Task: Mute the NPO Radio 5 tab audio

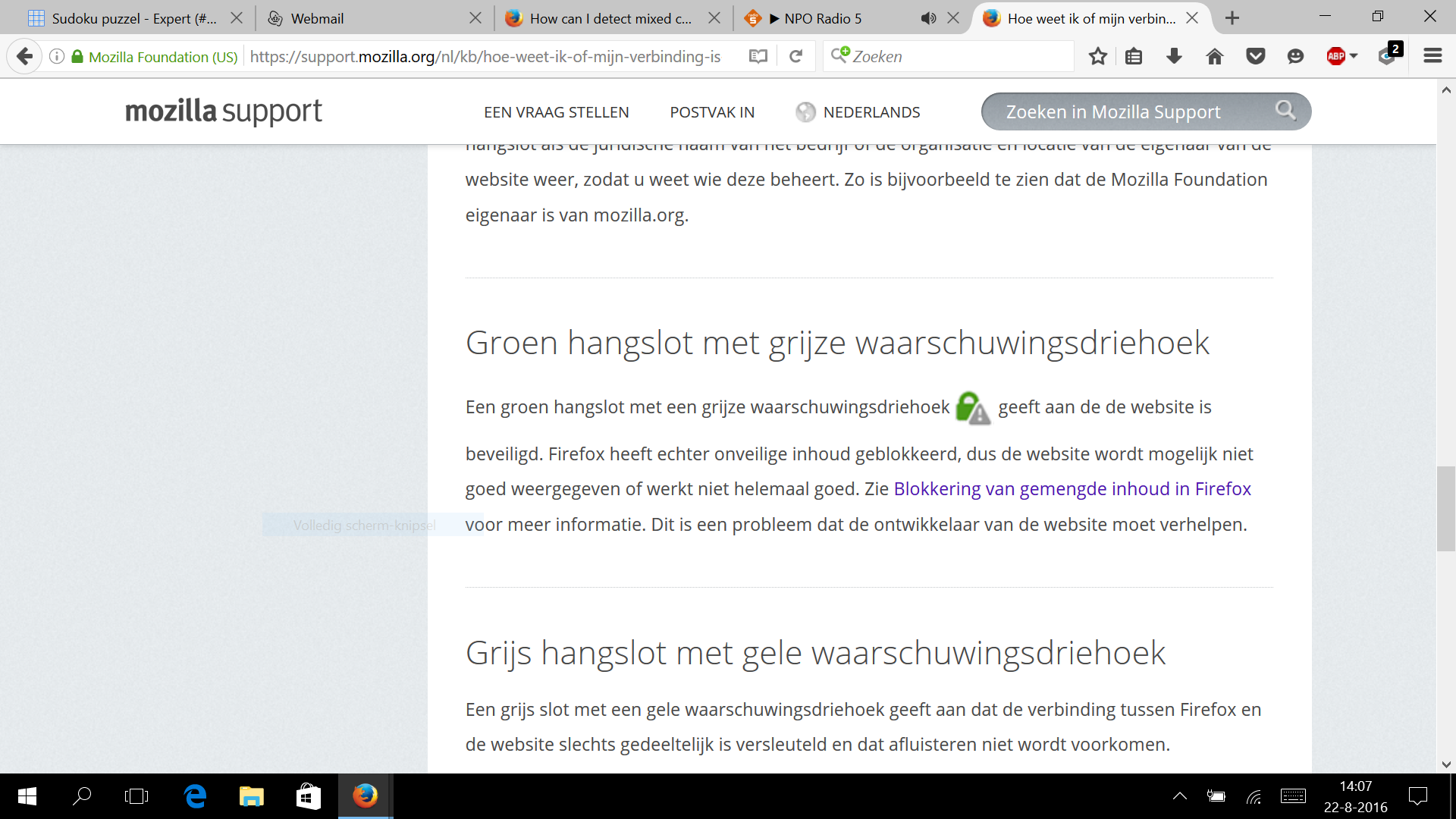Action: [x=928, y=18]
